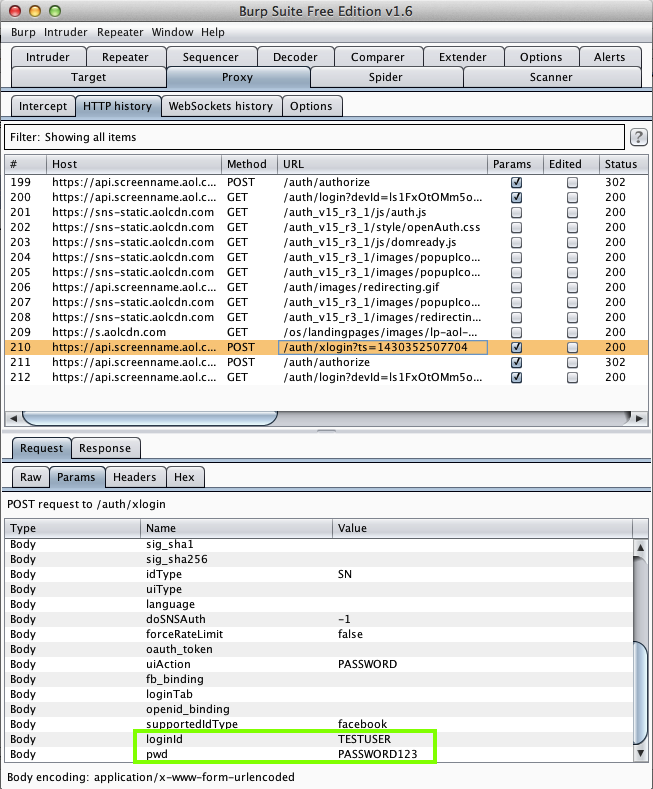Viewport: 653px width, 789px height.
Task: Toggle Params checkbox for request 199
Action: tap(516, 182)
